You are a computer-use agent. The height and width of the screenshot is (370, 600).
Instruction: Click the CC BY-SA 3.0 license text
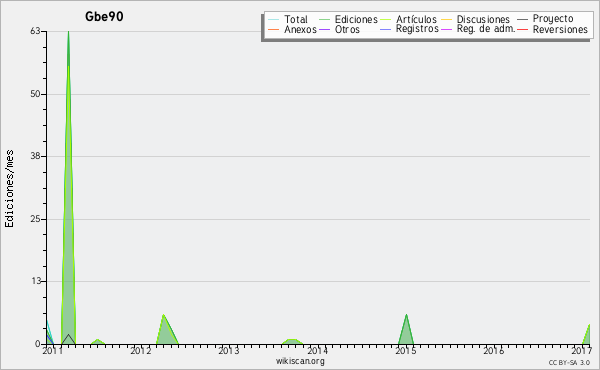point(569,363)
